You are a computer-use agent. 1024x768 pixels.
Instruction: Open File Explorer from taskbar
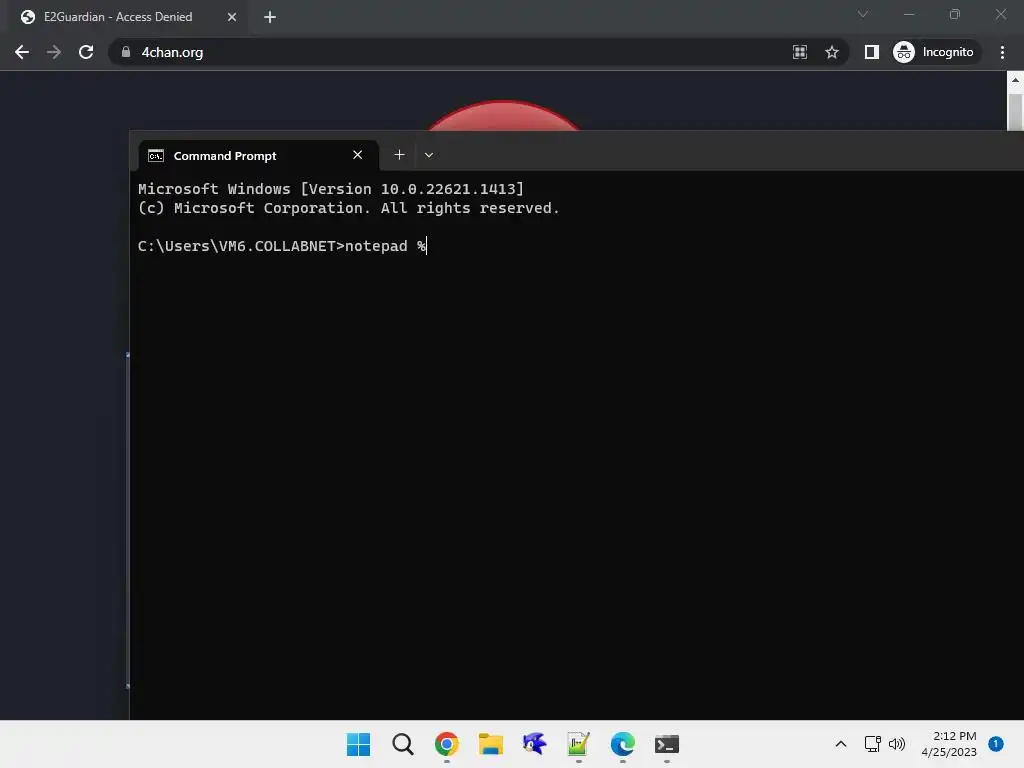tap(490, 744)
